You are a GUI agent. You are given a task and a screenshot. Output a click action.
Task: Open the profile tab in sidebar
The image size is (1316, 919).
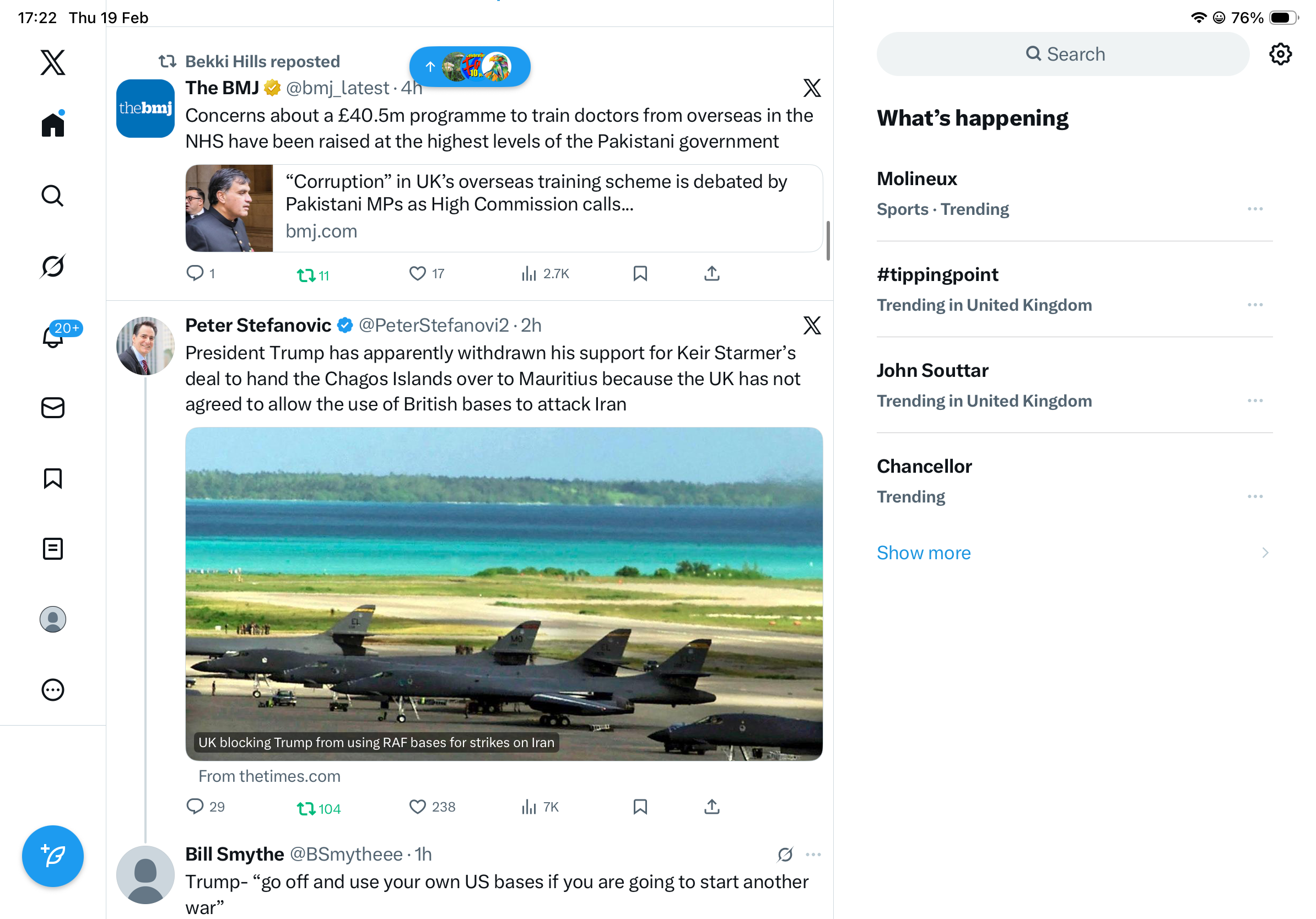pos(53,619)
